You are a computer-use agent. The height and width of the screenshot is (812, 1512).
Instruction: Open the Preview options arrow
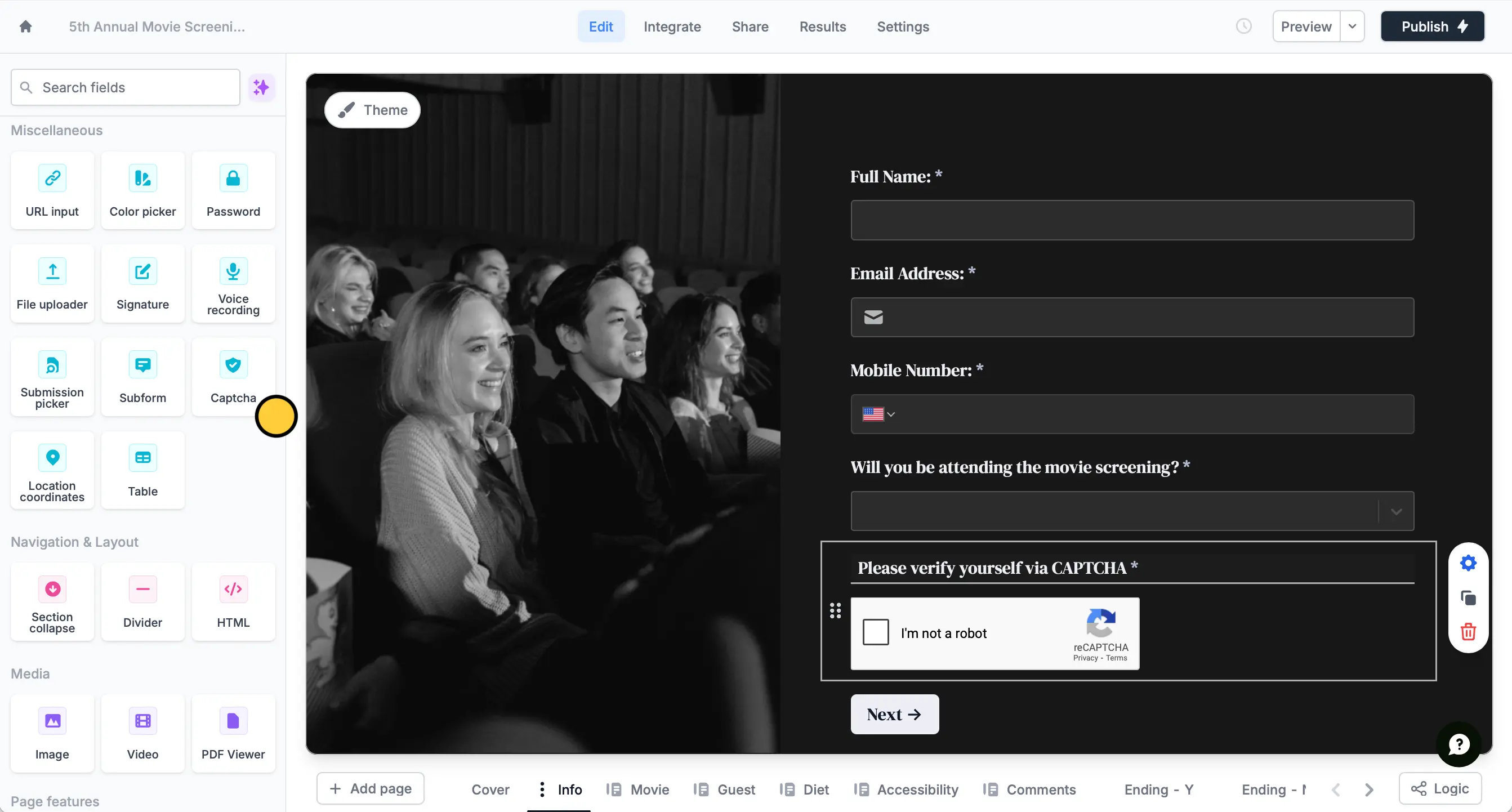[1352, 26]
